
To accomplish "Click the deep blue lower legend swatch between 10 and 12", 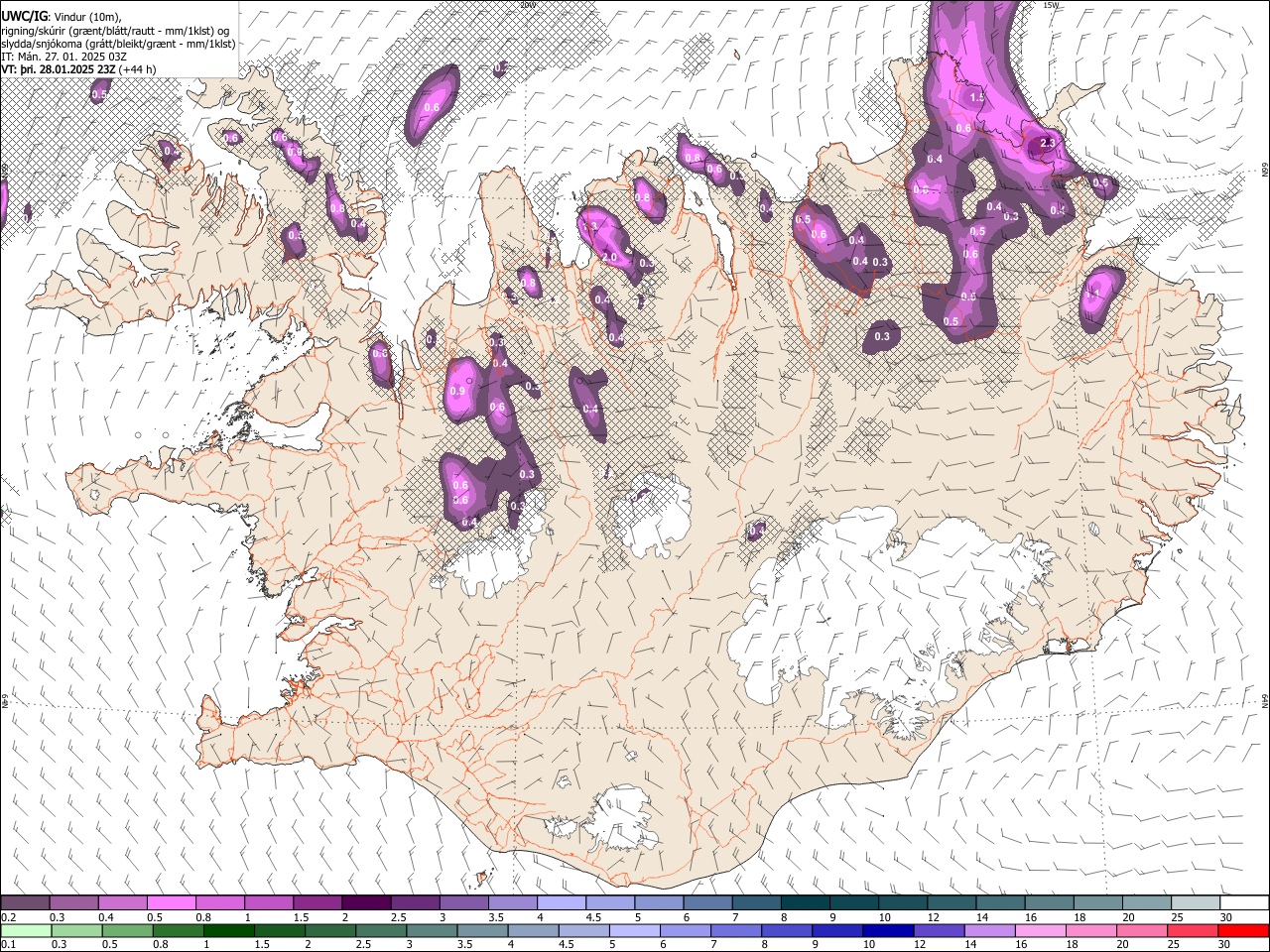I will click(889, 930).
